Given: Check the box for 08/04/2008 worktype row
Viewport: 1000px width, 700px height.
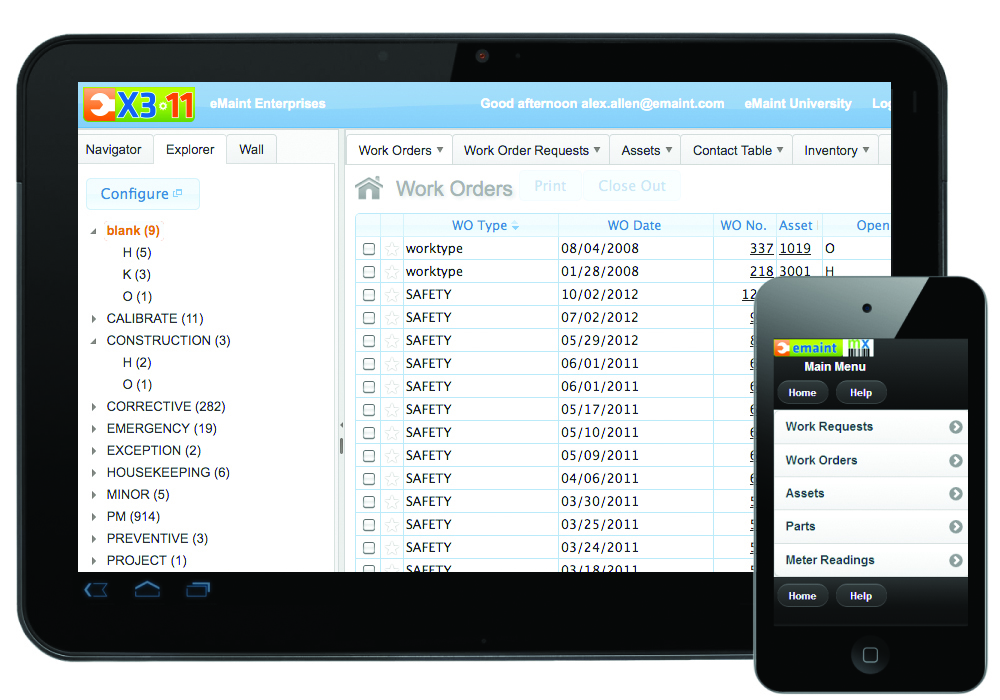Looking at the screenshot, I should pos(369,249).
